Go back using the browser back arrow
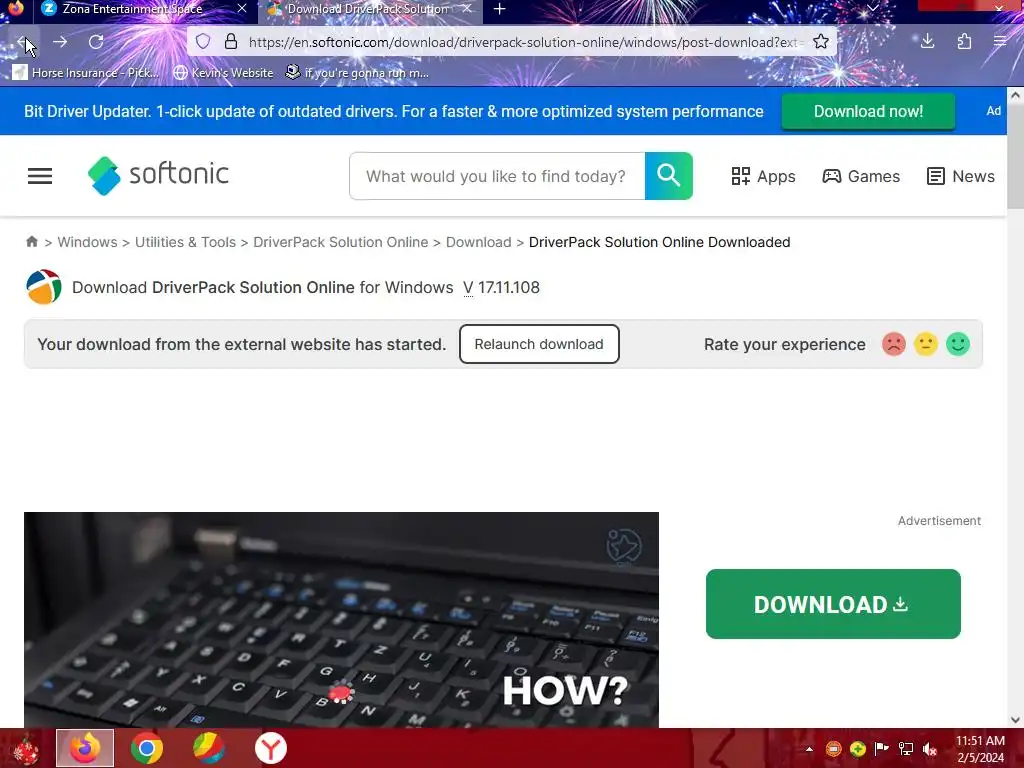Image resolution: width=1024 pixels, height=768 pixels. pyautogui.click(x=24, y=42)
